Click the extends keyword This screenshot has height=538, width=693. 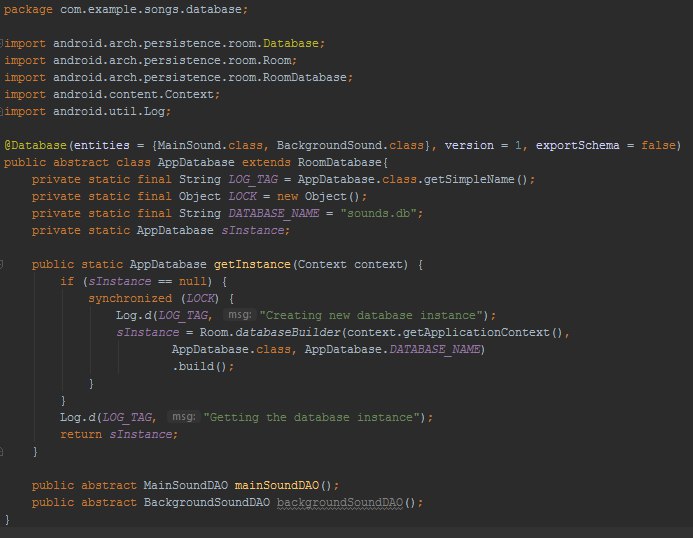coord(266,162)
